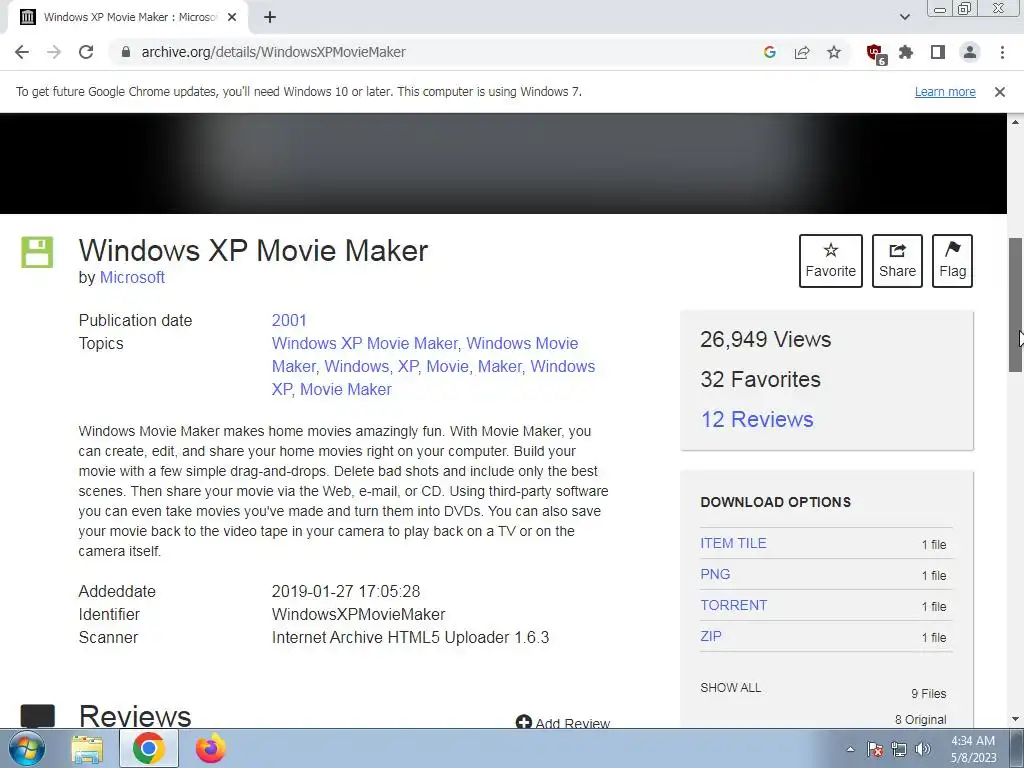The image size is (1024, 768).
Task: Click the 2019-01-27 17:05:28 added date
Action: 345,592
